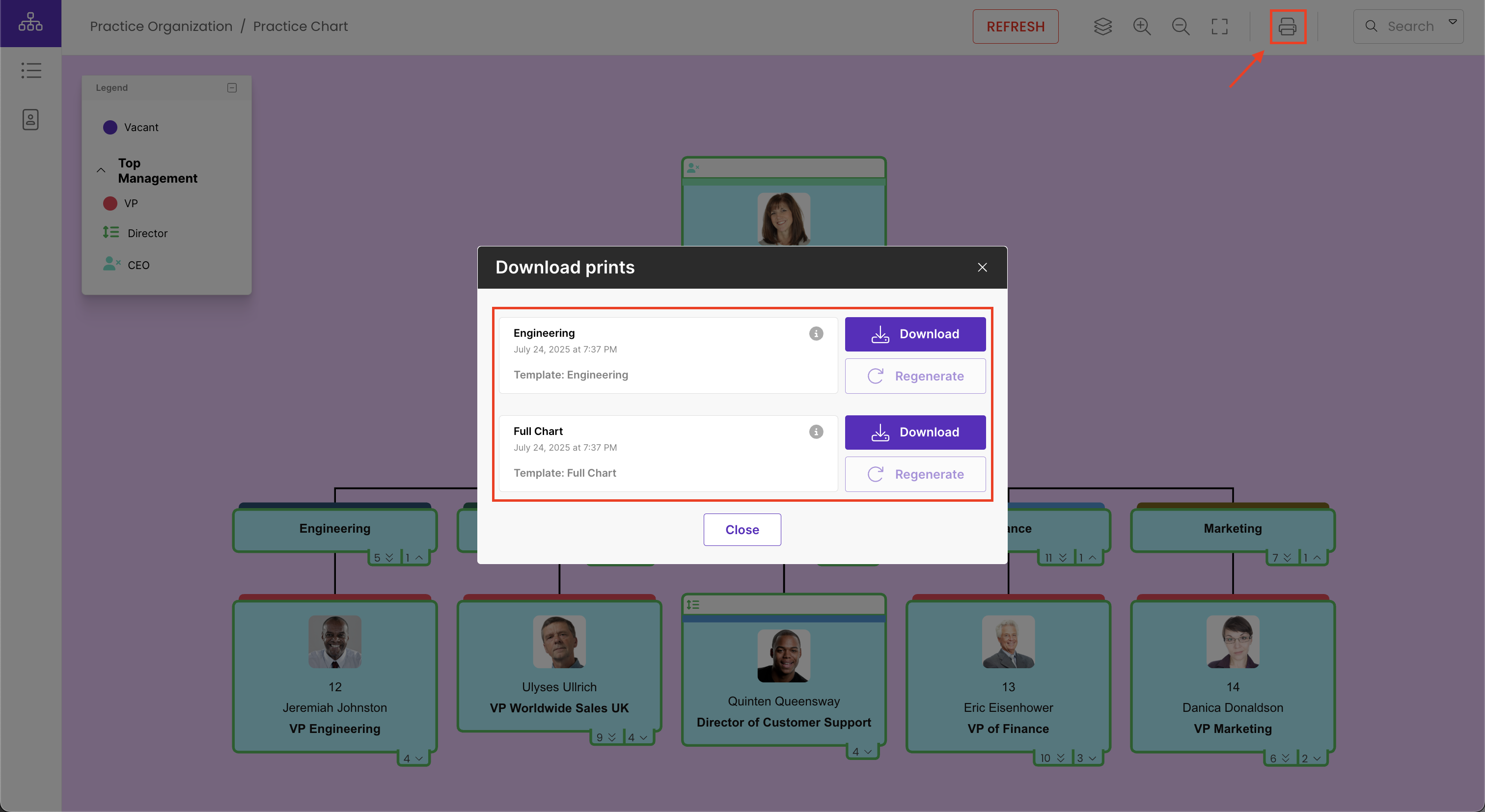Open Practice Organization breadcrumb

161,27
